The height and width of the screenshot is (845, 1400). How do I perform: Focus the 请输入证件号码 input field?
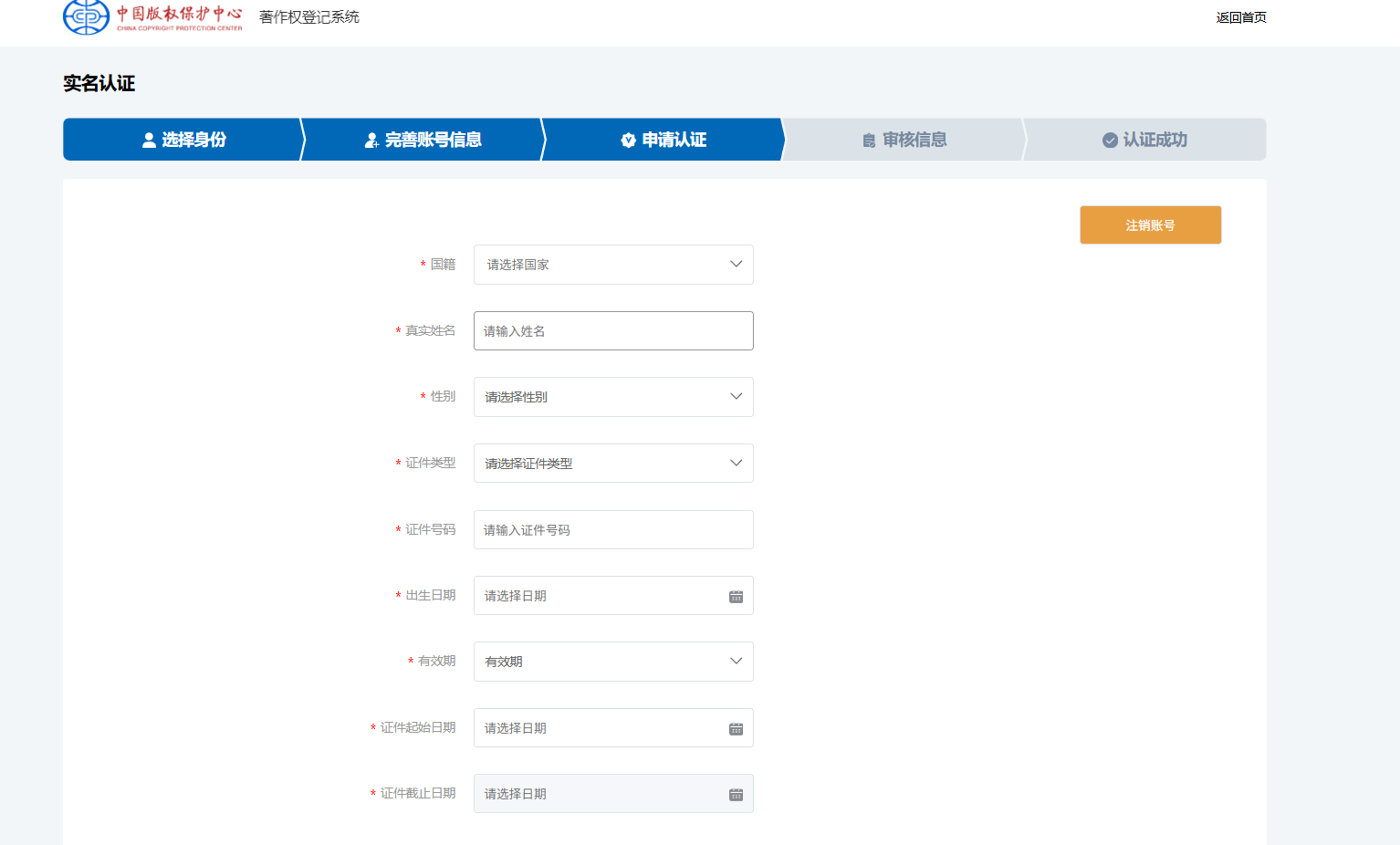613,530
